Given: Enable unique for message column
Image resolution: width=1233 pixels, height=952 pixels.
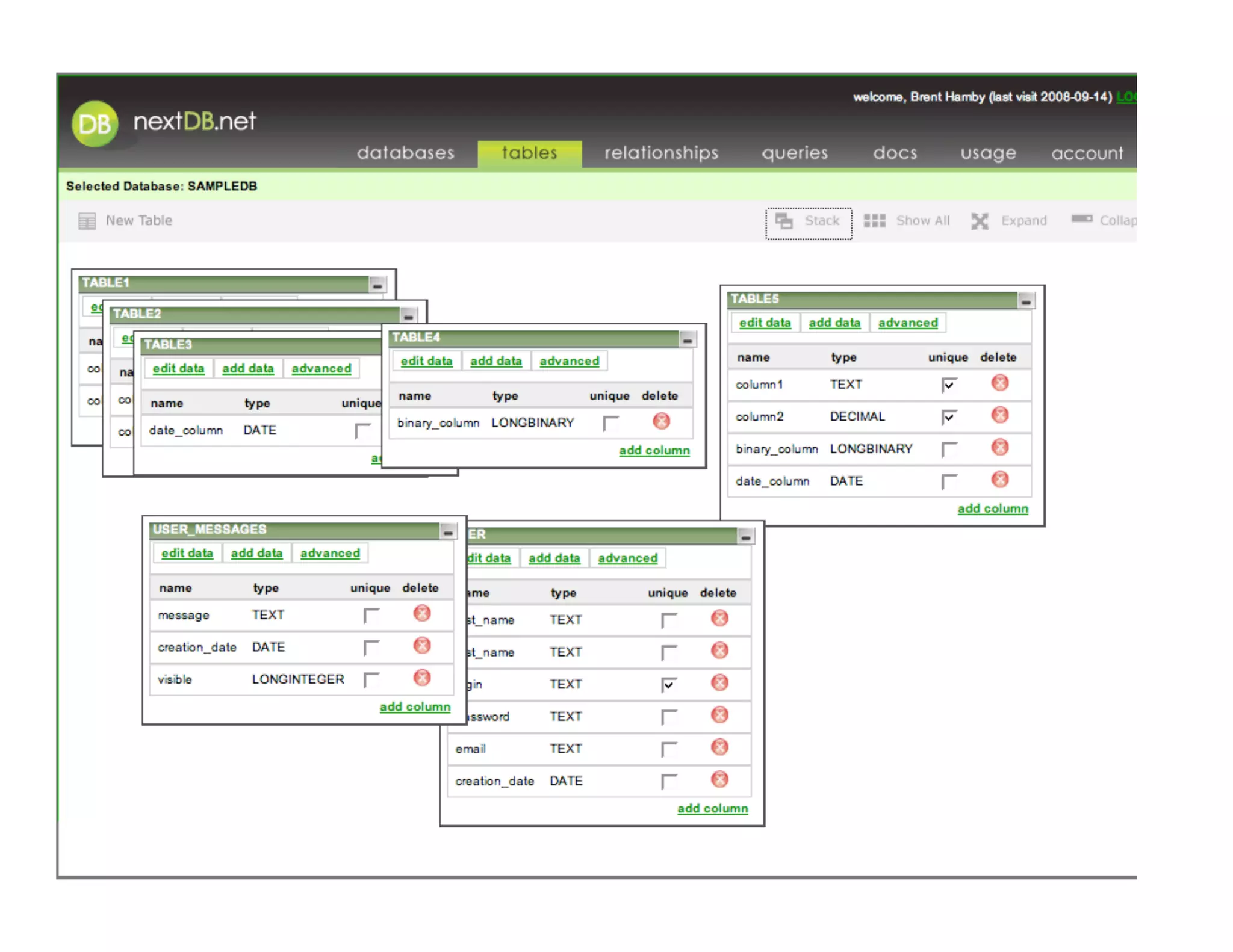Looking at the screenshot, I should tap(371, 615).
